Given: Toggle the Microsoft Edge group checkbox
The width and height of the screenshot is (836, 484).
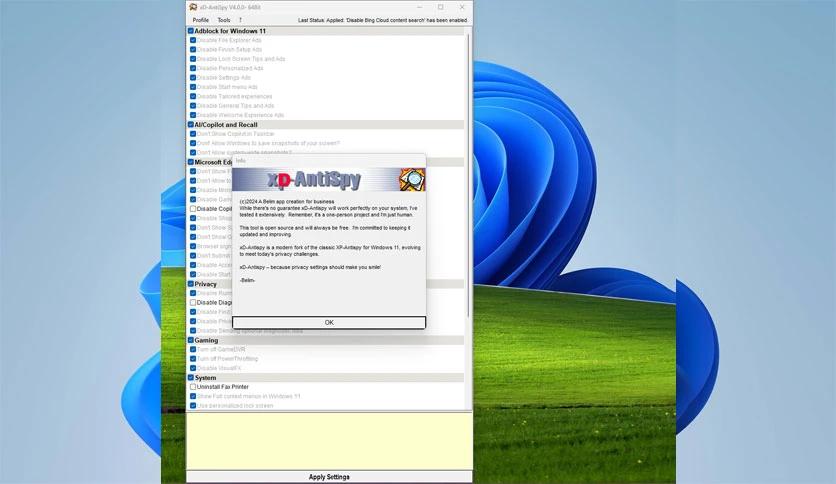Looking at the screenshot, I should click(x=191, y=162).
